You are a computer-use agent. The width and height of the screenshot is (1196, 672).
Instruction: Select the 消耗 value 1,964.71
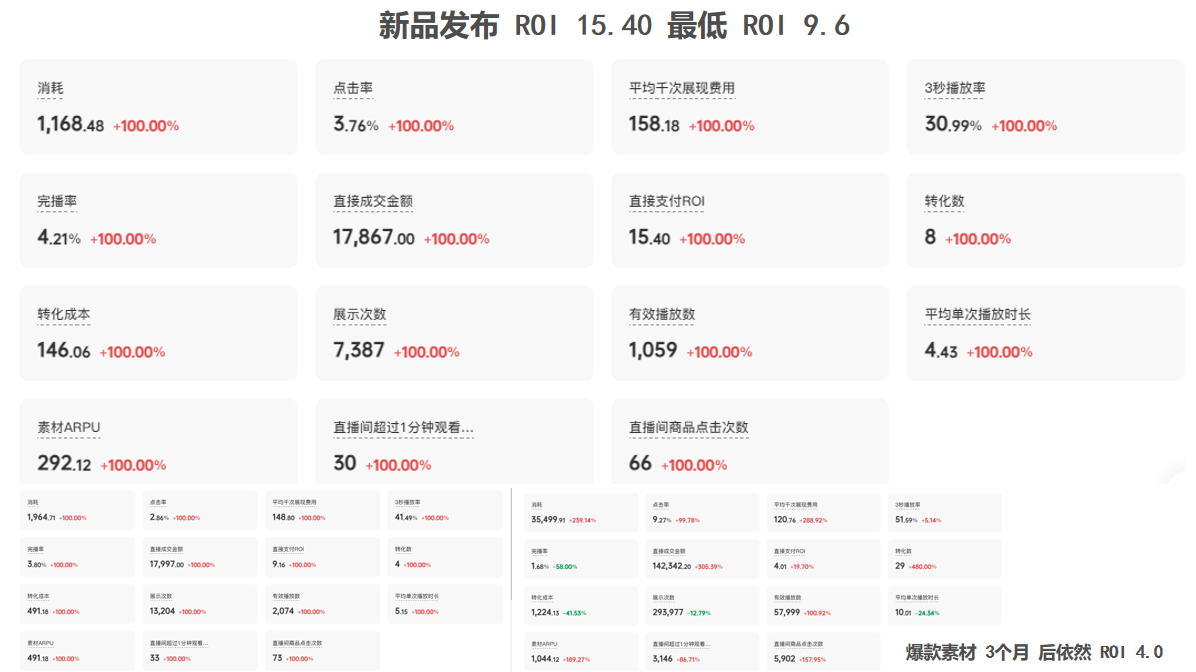(41, 517)
